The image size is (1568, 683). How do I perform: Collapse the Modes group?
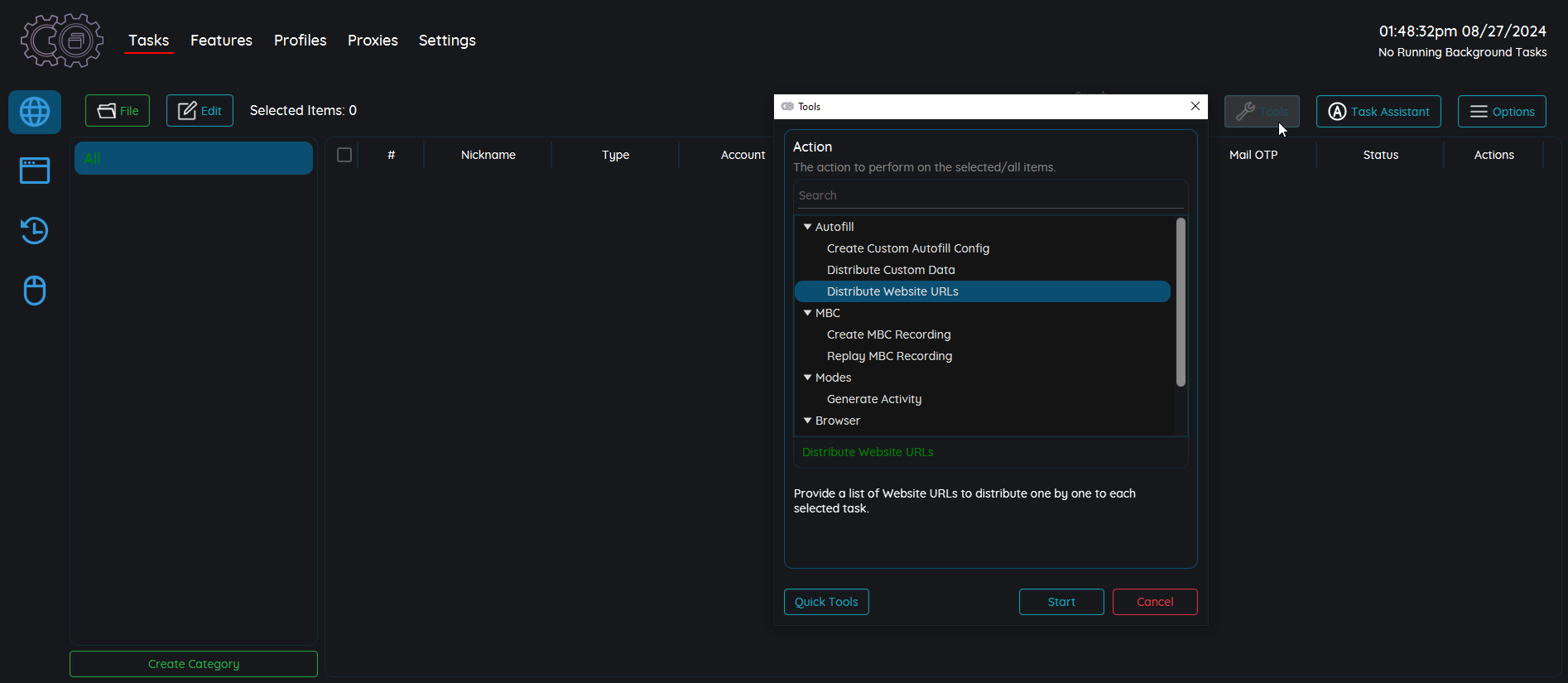[807, 378]
